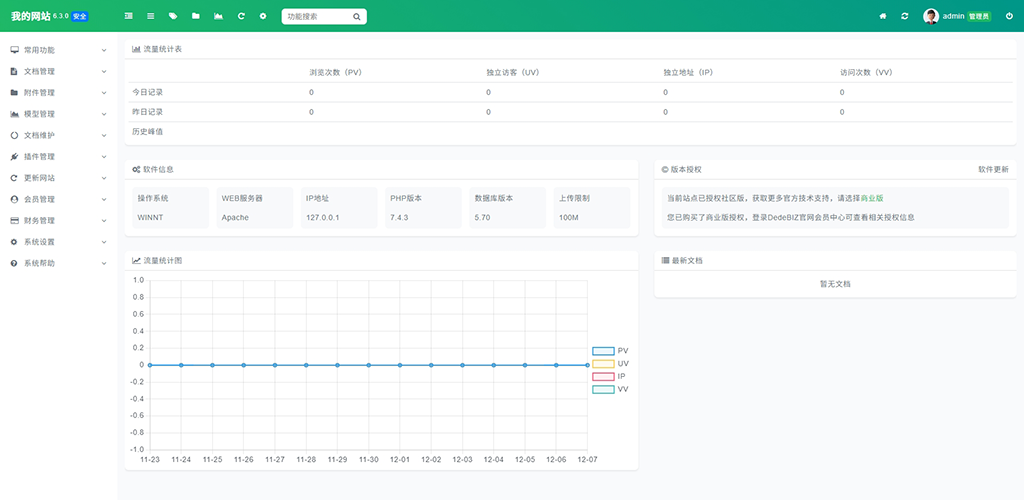The image size is (1024, 500).
Task: Open the 插件管理 sidebar section
Action: pos(58,157)
